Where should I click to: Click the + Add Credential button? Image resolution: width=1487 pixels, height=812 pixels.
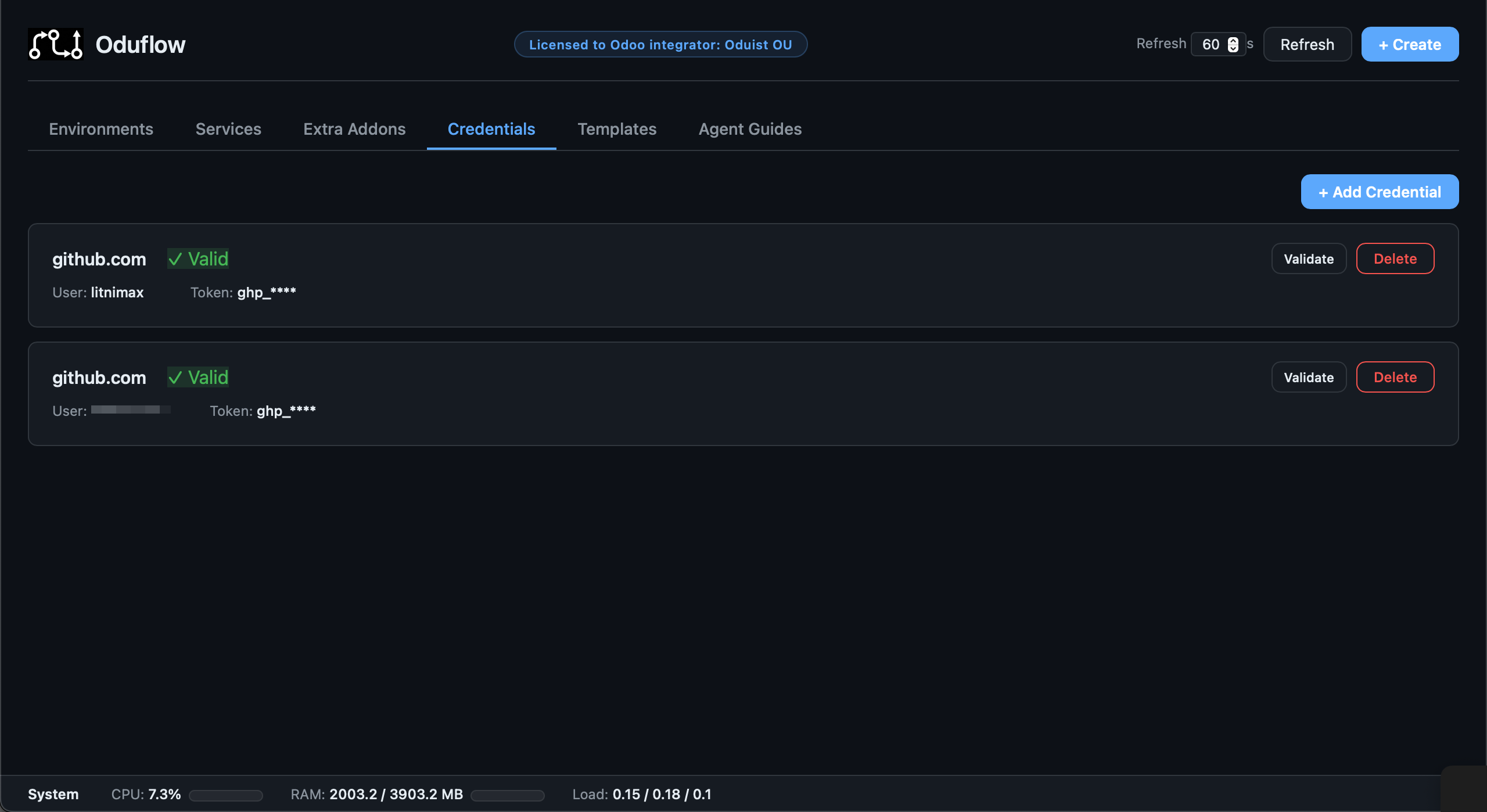tap(1380, 192)
